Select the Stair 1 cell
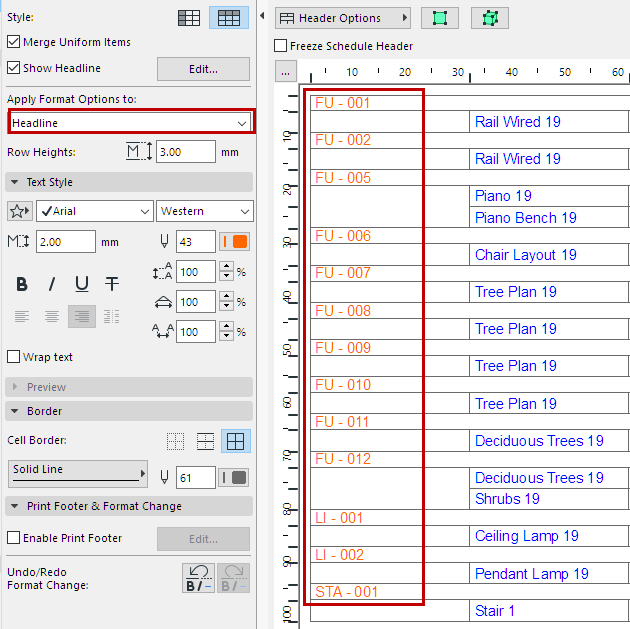Image resolution: width=630 pixels, height=629 pixels. pyautogui.click(x=548, y=611)
